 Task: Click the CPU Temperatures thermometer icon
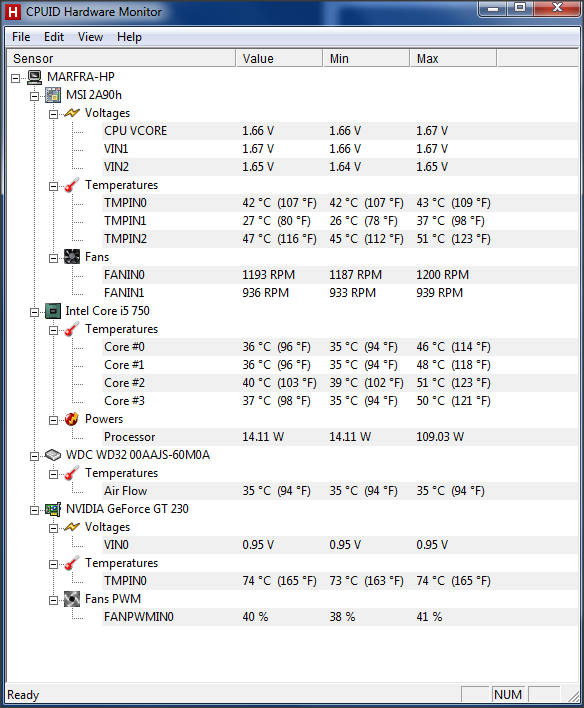point(72,329)
